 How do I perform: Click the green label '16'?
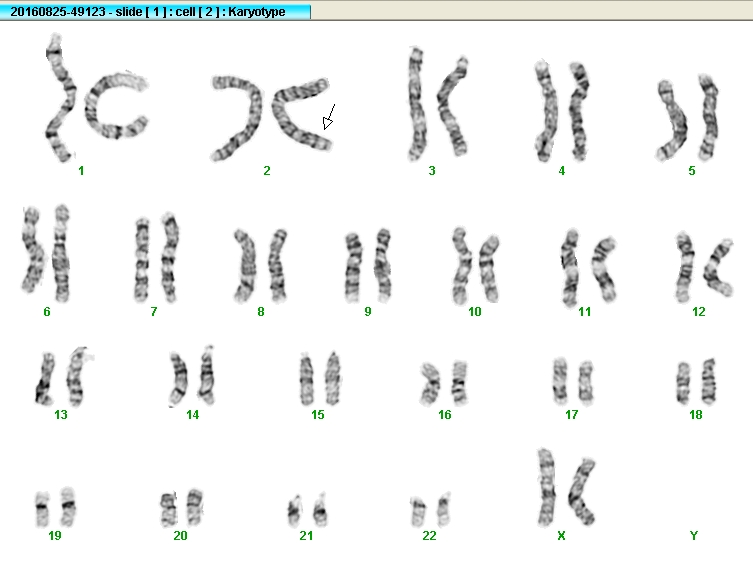click(x=445, y=414)
